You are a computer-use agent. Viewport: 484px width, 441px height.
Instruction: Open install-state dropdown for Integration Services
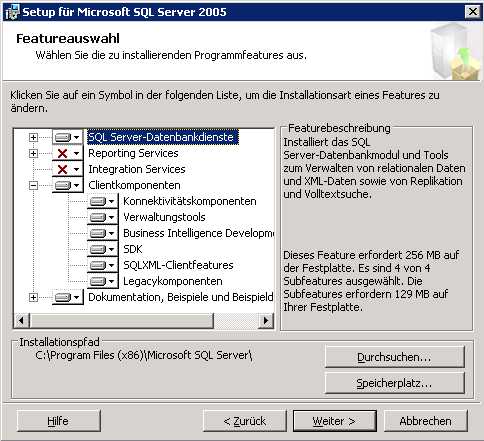click(67, 169)
